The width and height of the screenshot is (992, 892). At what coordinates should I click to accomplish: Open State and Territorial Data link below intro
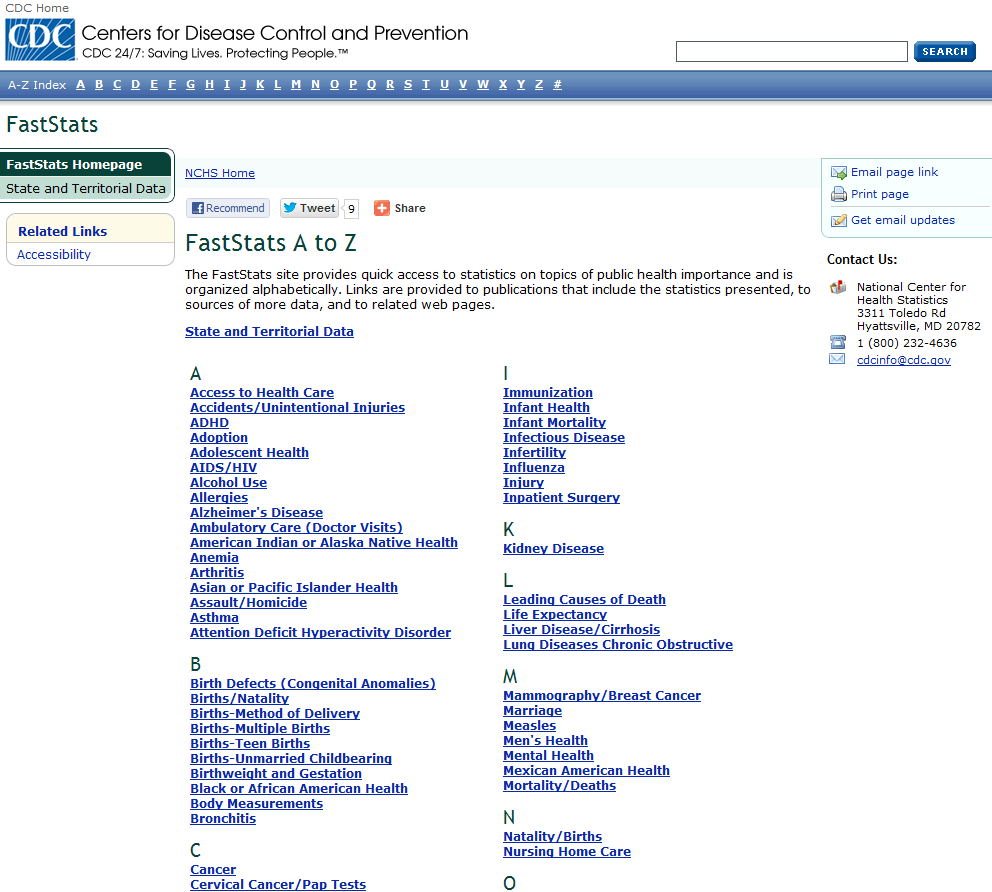click(270, 331)
